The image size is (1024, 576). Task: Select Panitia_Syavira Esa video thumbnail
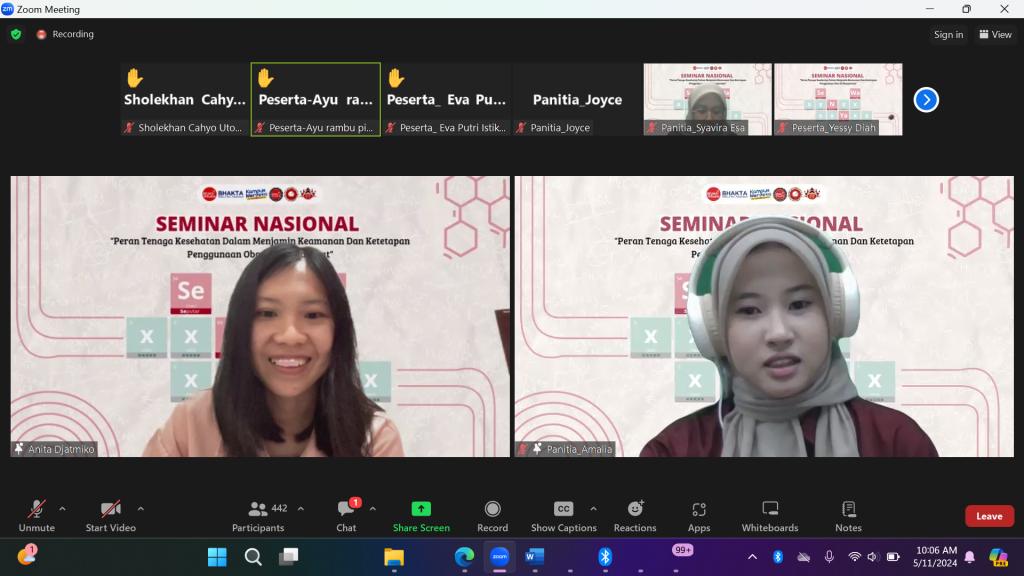(707, 99)
